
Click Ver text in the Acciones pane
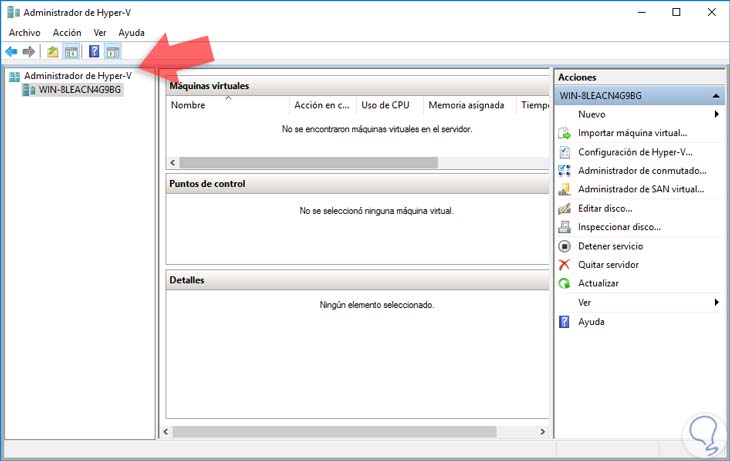coord(584,303)
